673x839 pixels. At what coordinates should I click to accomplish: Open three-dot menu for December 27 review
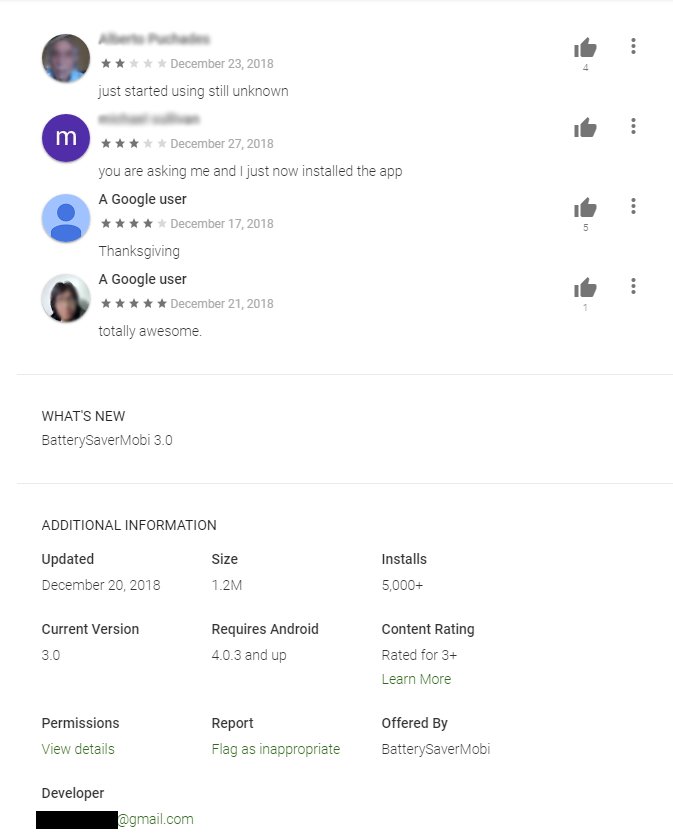point(633,127)
